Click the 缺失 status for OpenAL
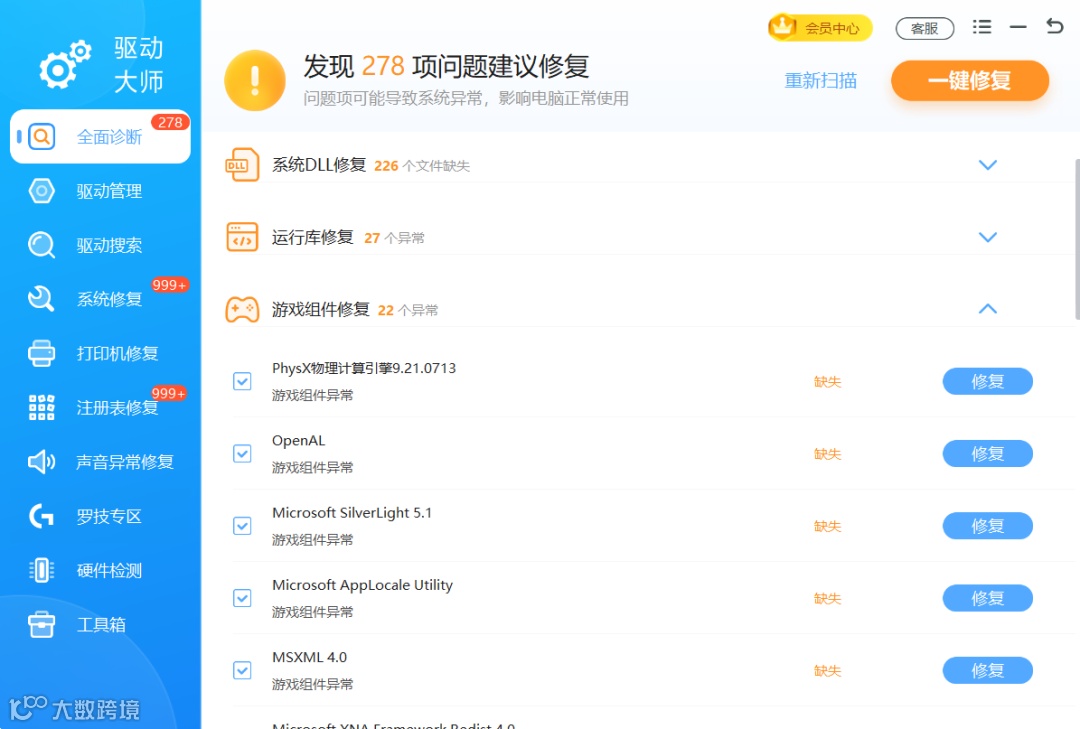 827,454
